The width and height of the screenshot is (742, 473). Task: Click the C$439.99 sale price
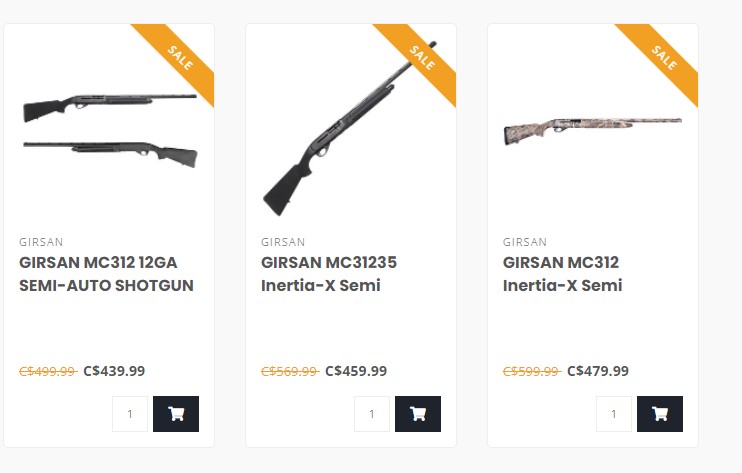tap(114, 371)
